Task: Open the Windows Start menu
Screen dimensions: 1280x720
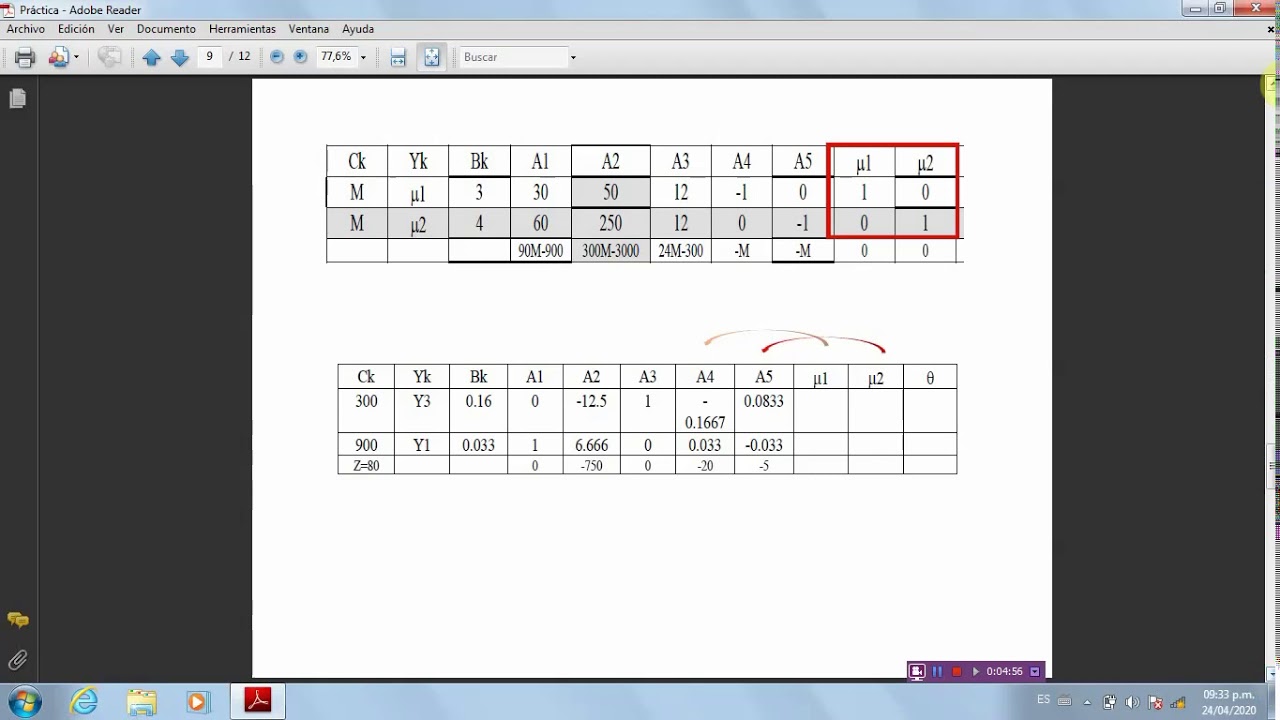Action: pos(23,701)
